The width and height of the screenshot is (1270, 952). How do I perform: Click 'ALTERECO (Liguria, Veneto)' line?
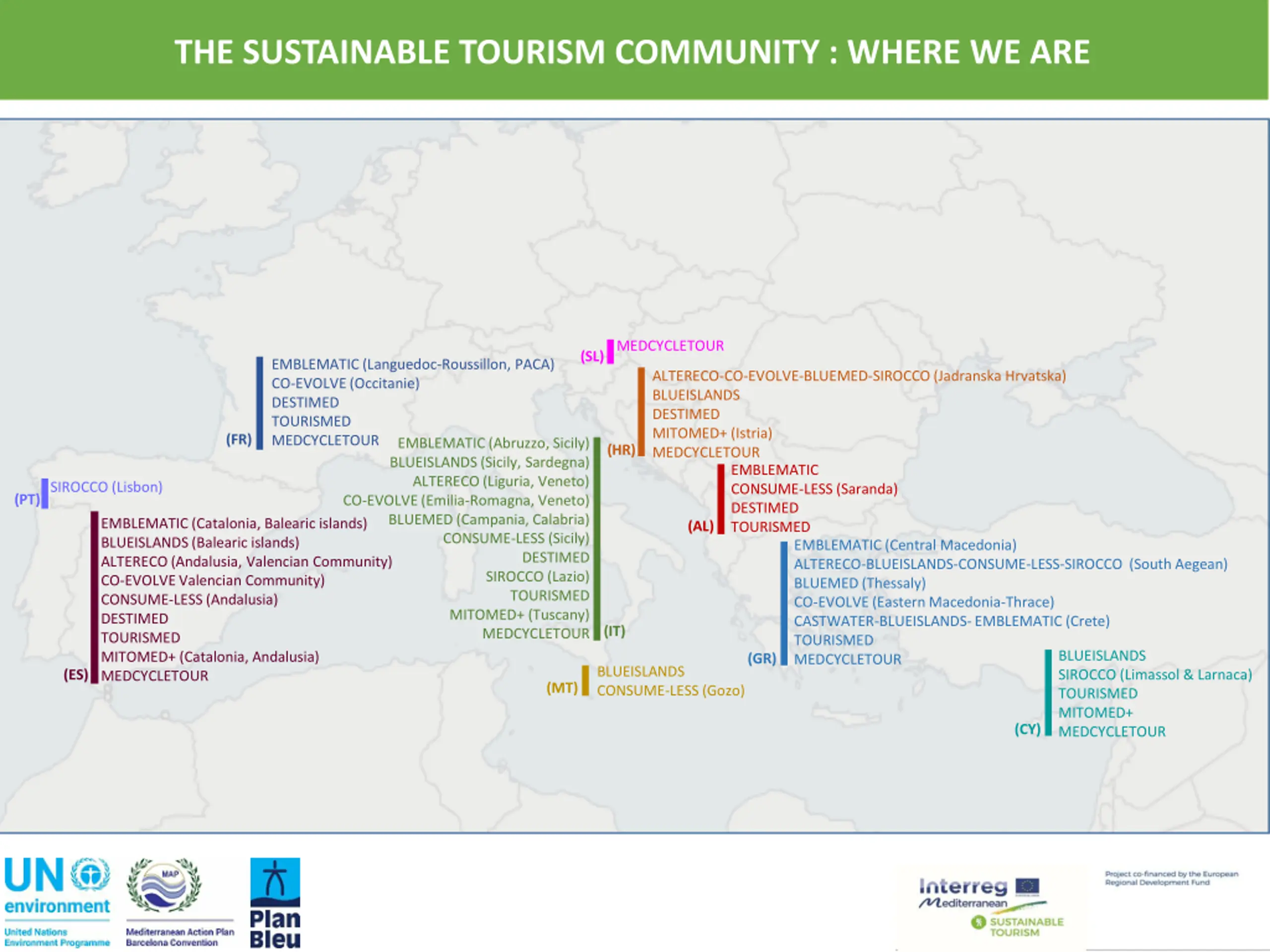(x=501, y=481)
